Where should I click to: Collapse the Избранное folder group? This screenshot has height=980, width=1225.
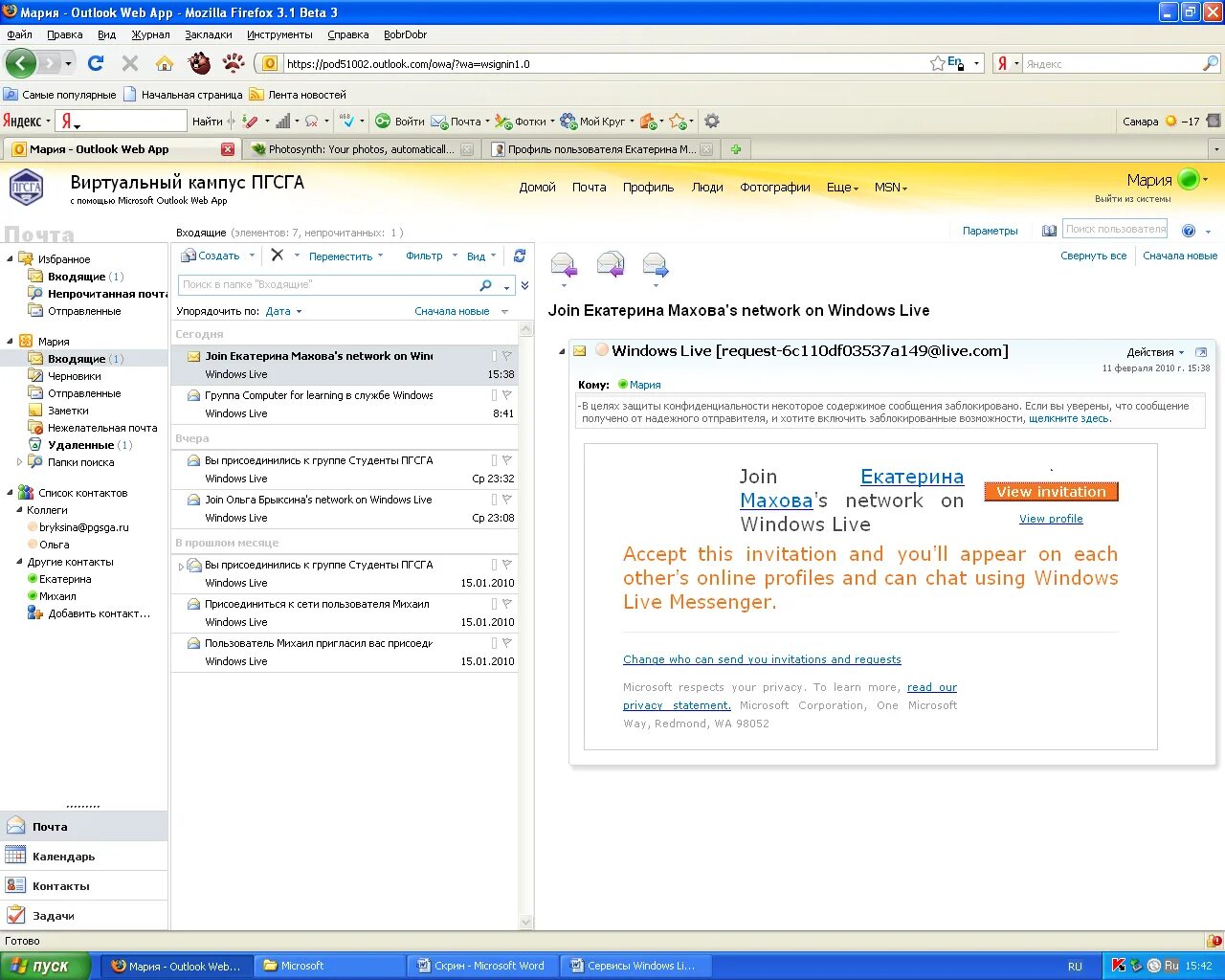(x=11, y=258)
